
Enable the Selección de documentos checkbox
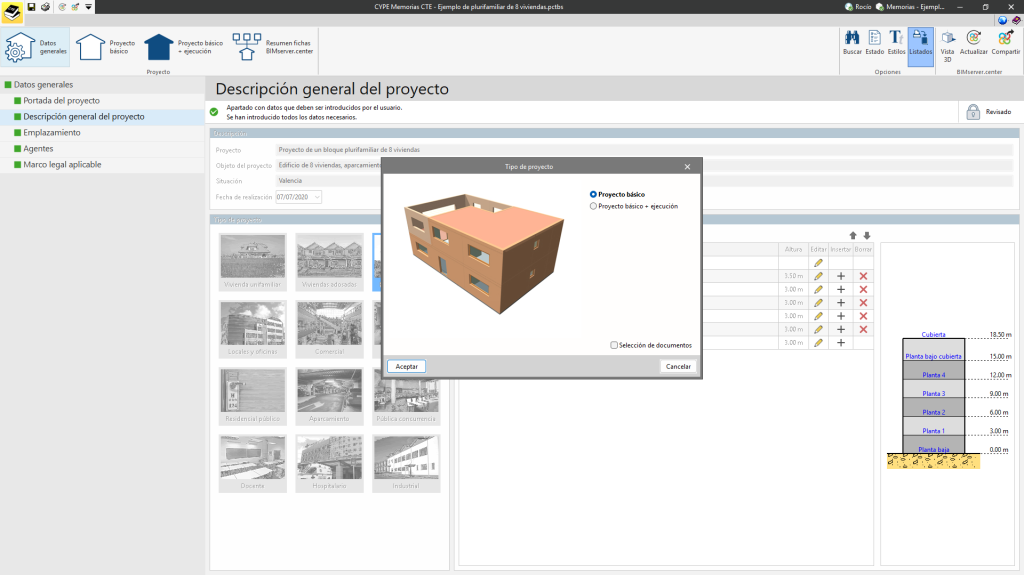pos(614,345)
